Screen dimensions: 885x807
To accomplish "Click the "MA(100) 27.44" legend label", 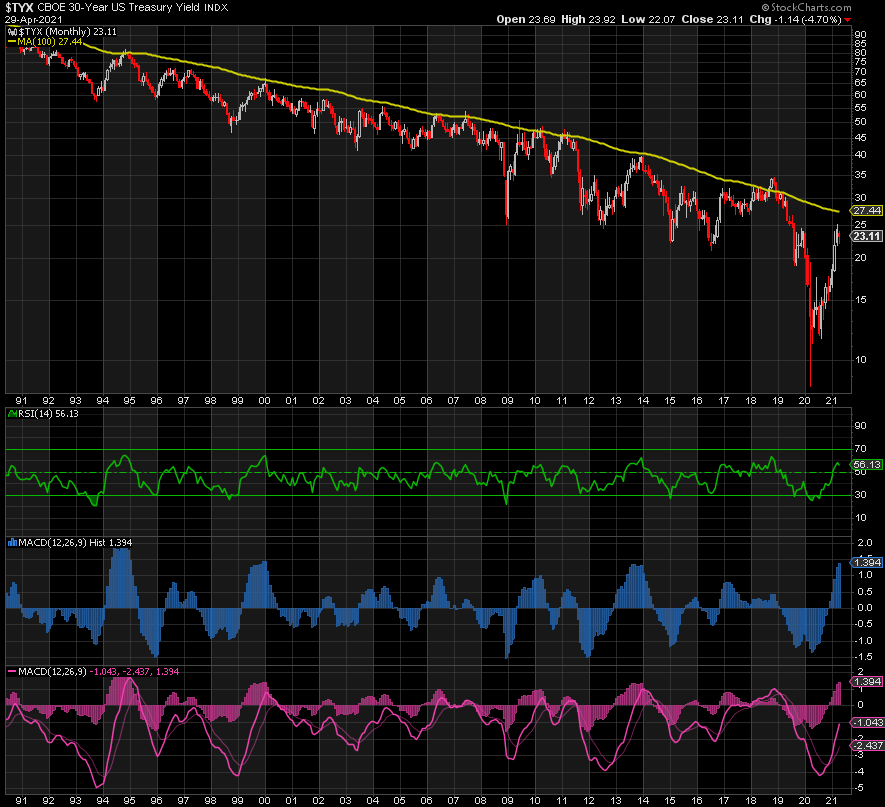I will [50, 42].
